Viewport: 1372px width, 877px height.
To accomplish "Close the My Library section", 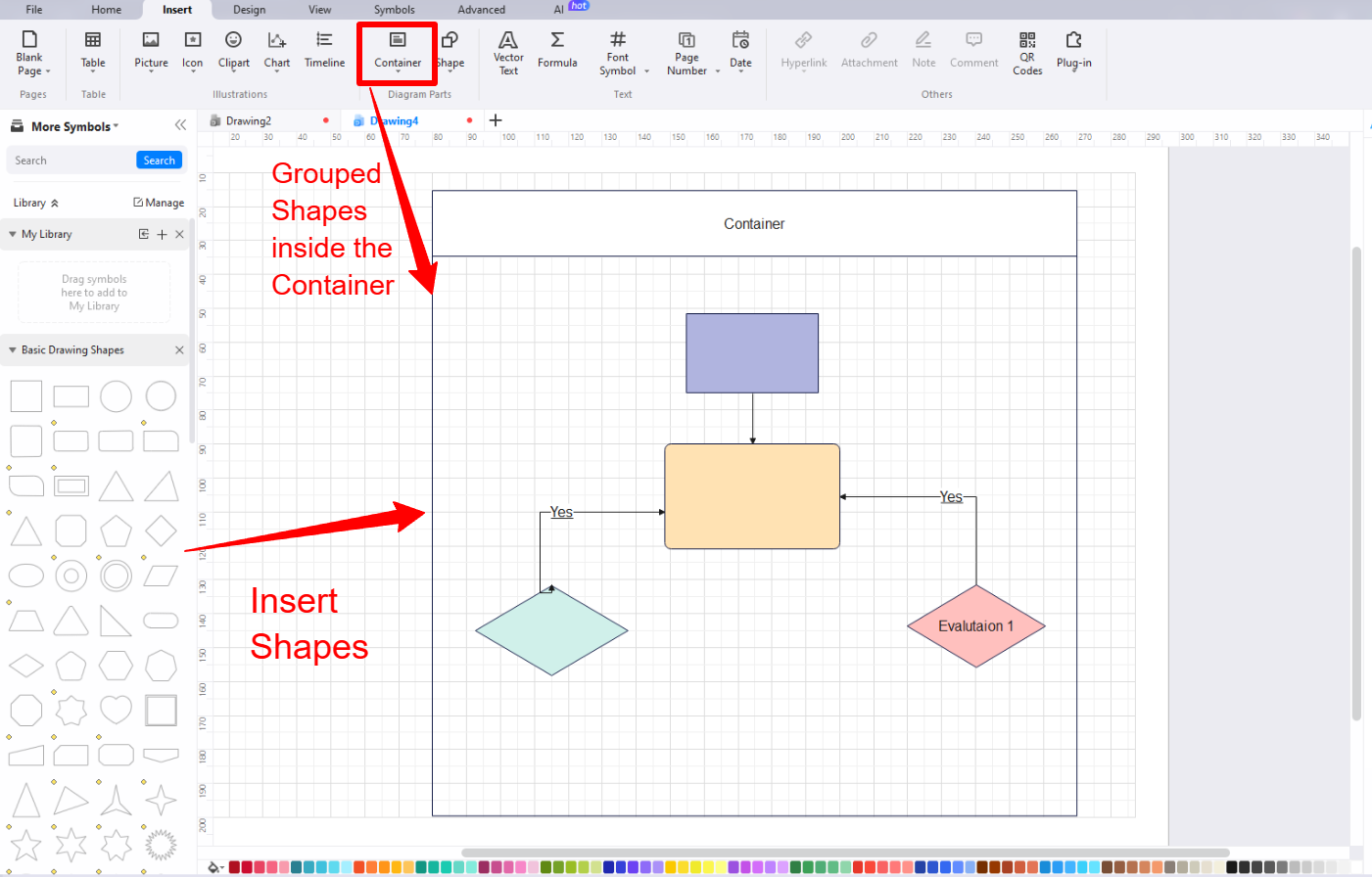I will (x=179, y=235).
